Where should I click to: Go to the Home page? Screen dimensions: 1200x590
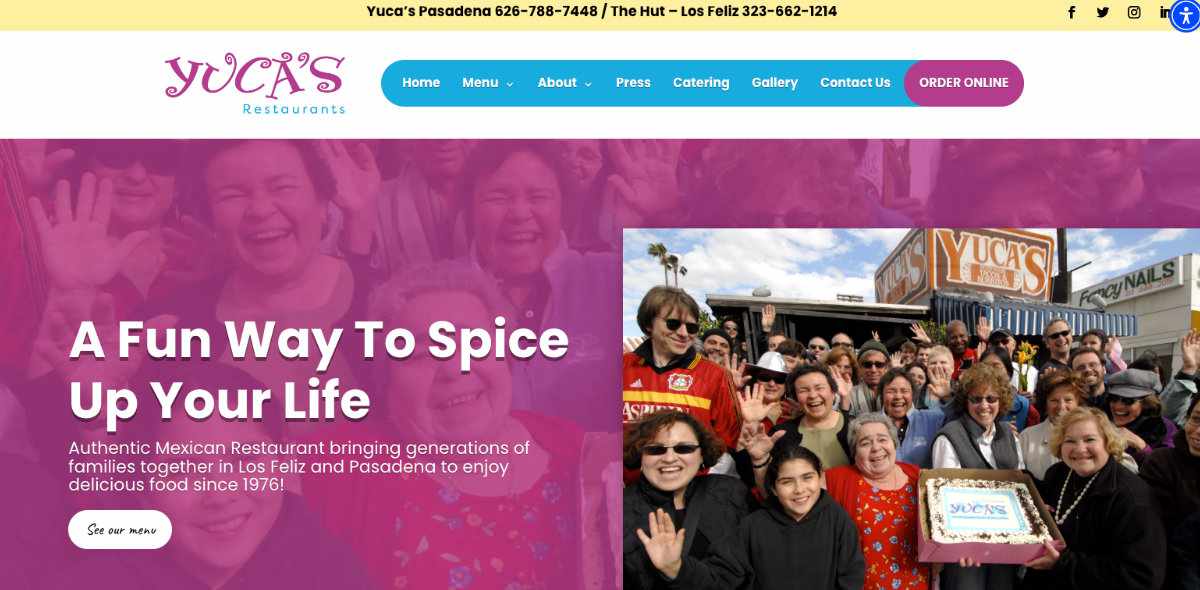point(421,83)
